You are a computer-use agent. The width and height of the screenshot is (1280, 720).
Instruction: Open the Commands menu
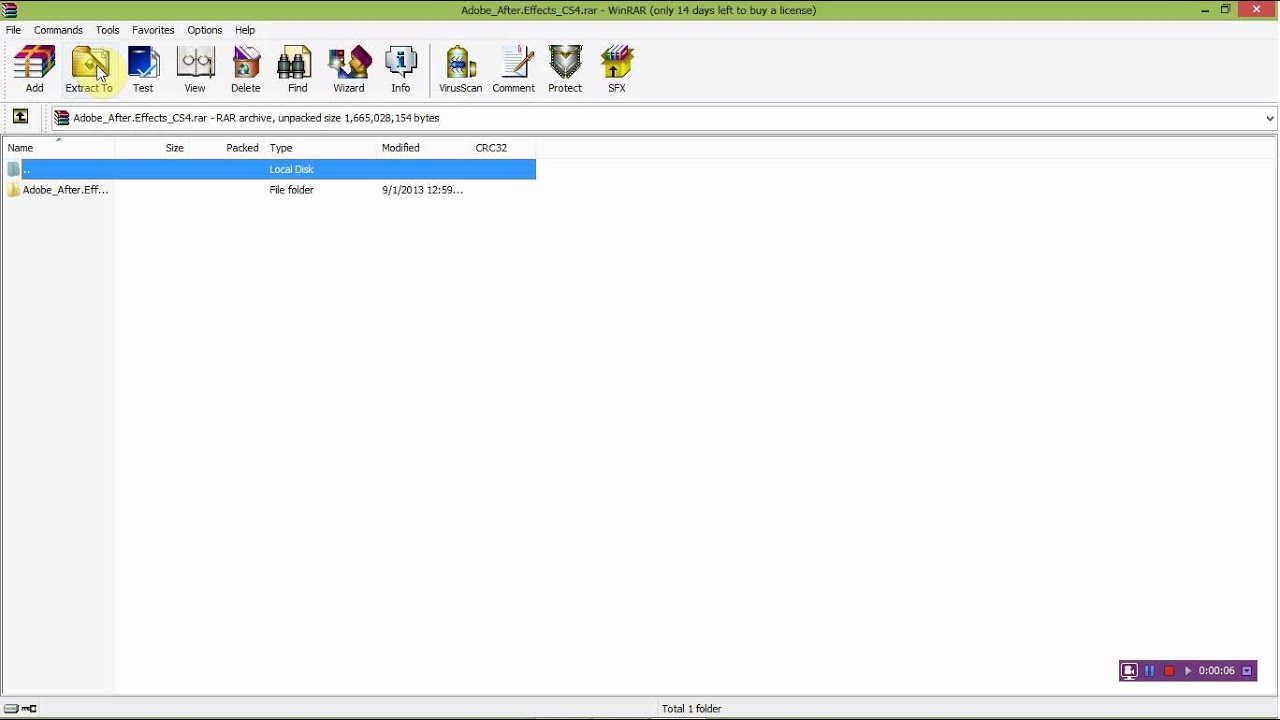(x=58, y=30)
